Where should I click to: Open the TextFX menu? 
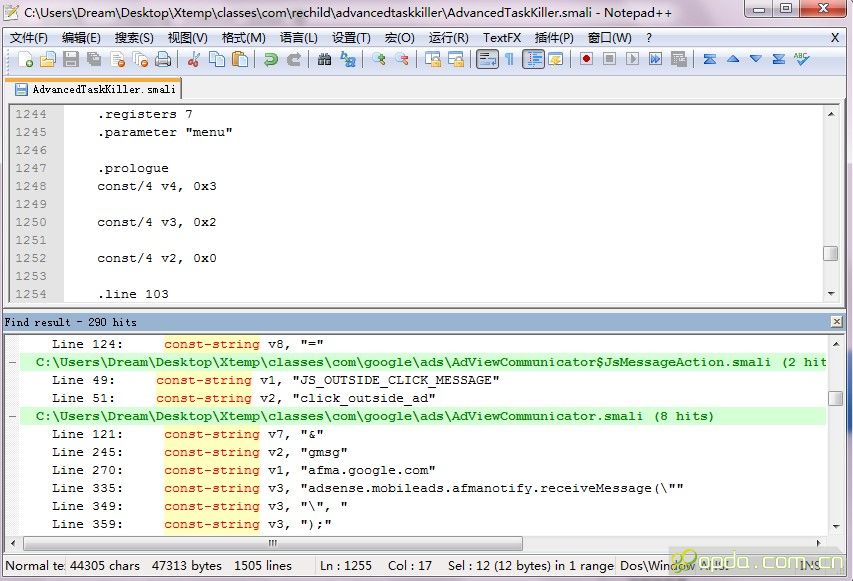tap(502, 38)
